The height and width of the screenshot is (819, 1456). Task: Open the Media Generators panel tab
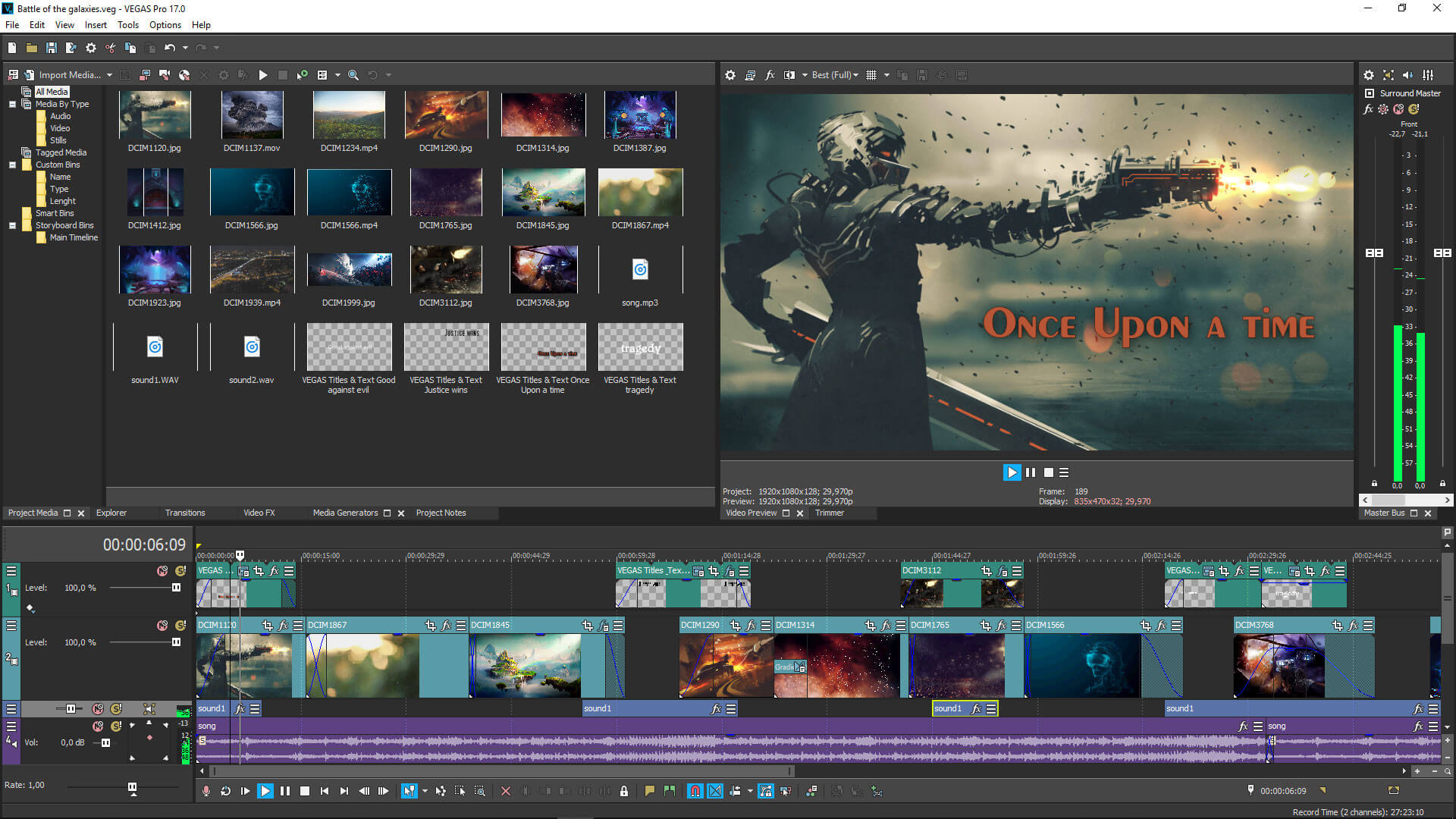pos(345,512)
